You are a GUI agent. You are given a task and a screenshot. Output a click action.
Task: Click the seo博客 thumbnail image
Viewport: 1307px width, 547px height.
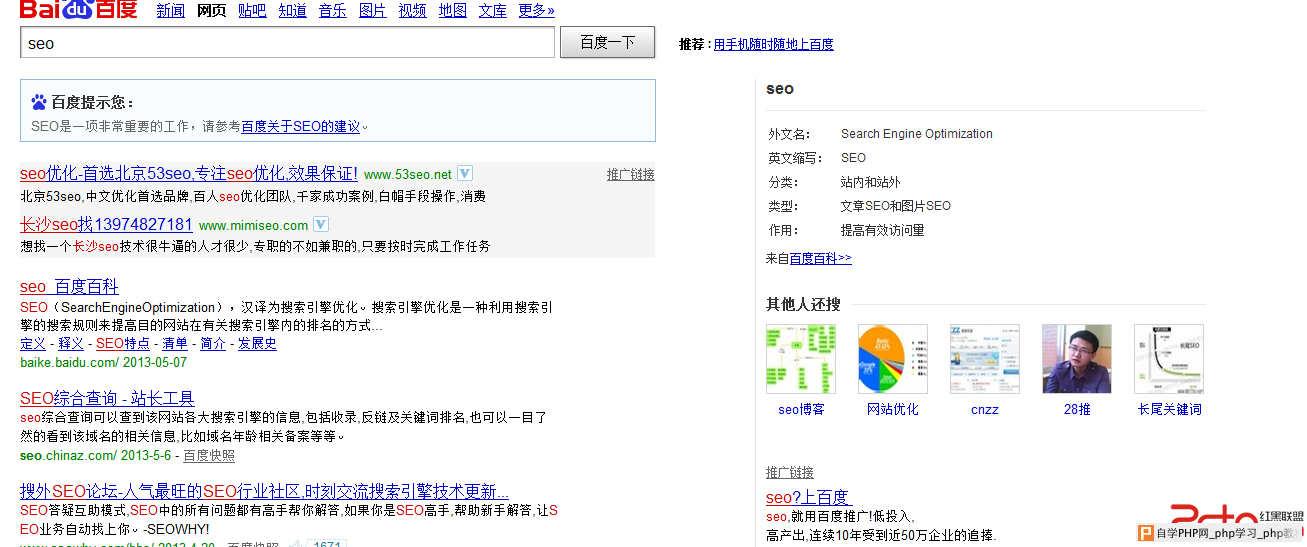coord(801,359)
